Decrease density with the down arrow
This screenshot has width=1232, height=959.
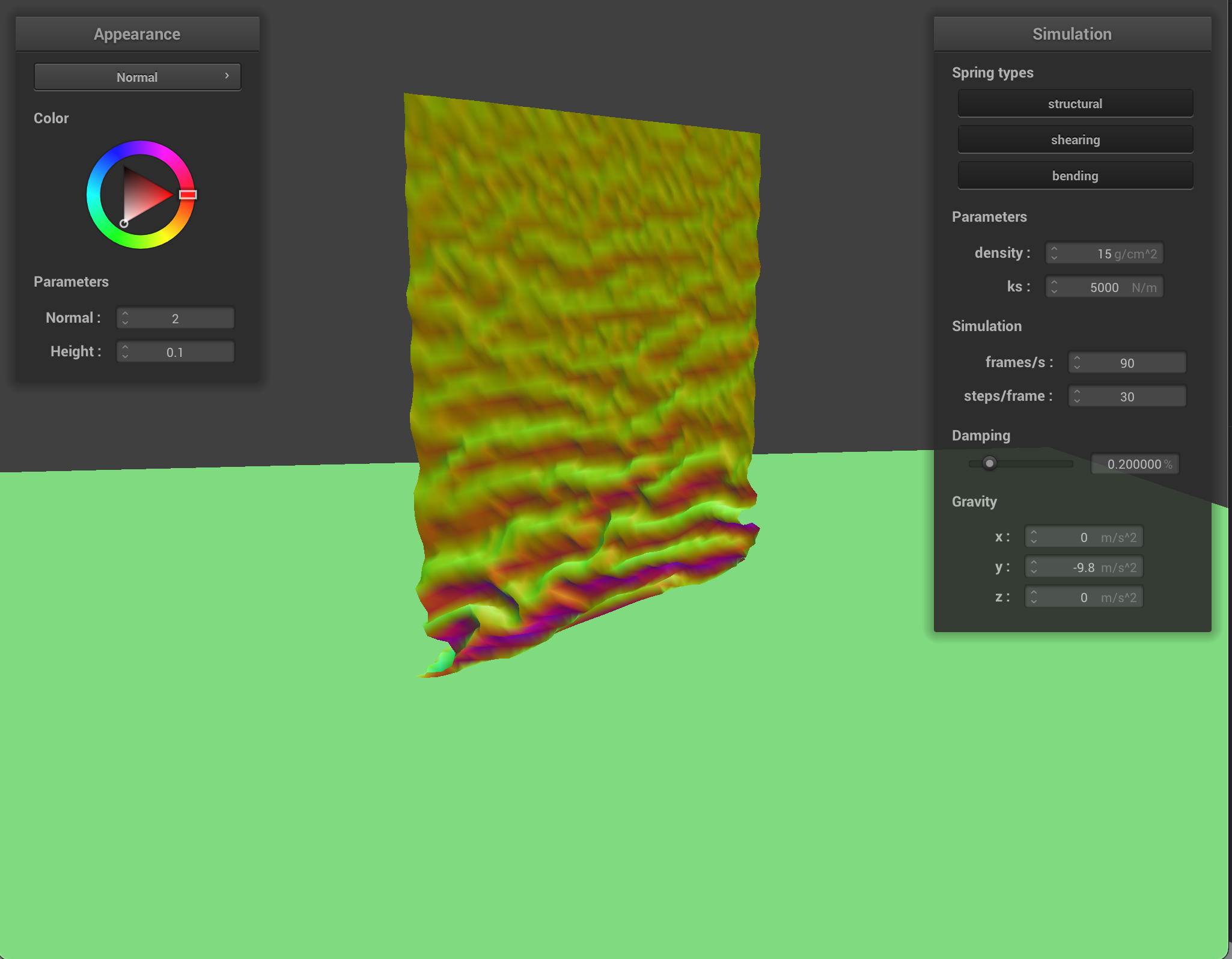[1054, 258]
